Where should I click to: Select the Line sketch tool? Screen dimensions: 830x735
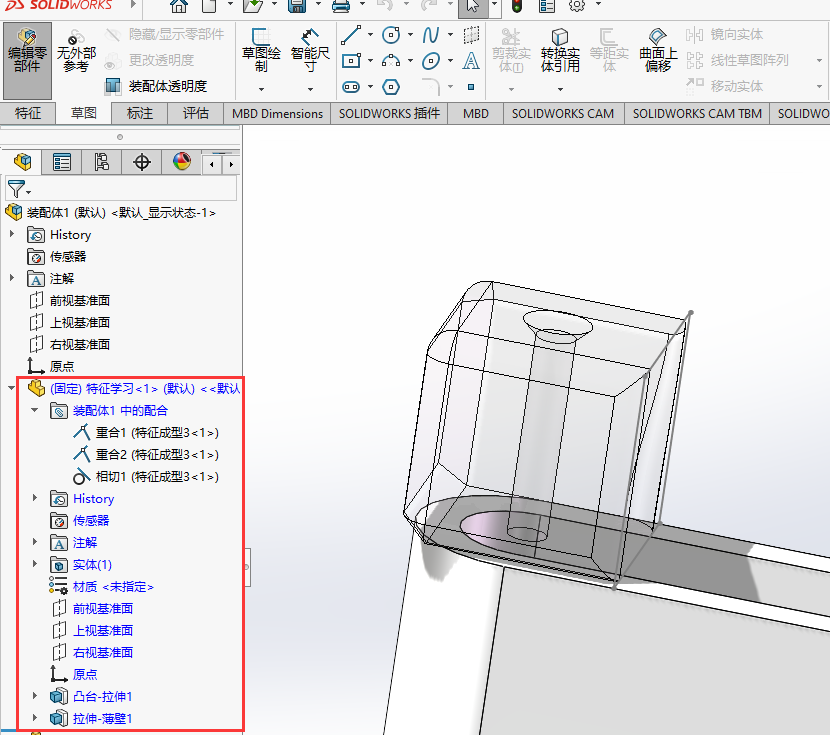click(351, 35)
